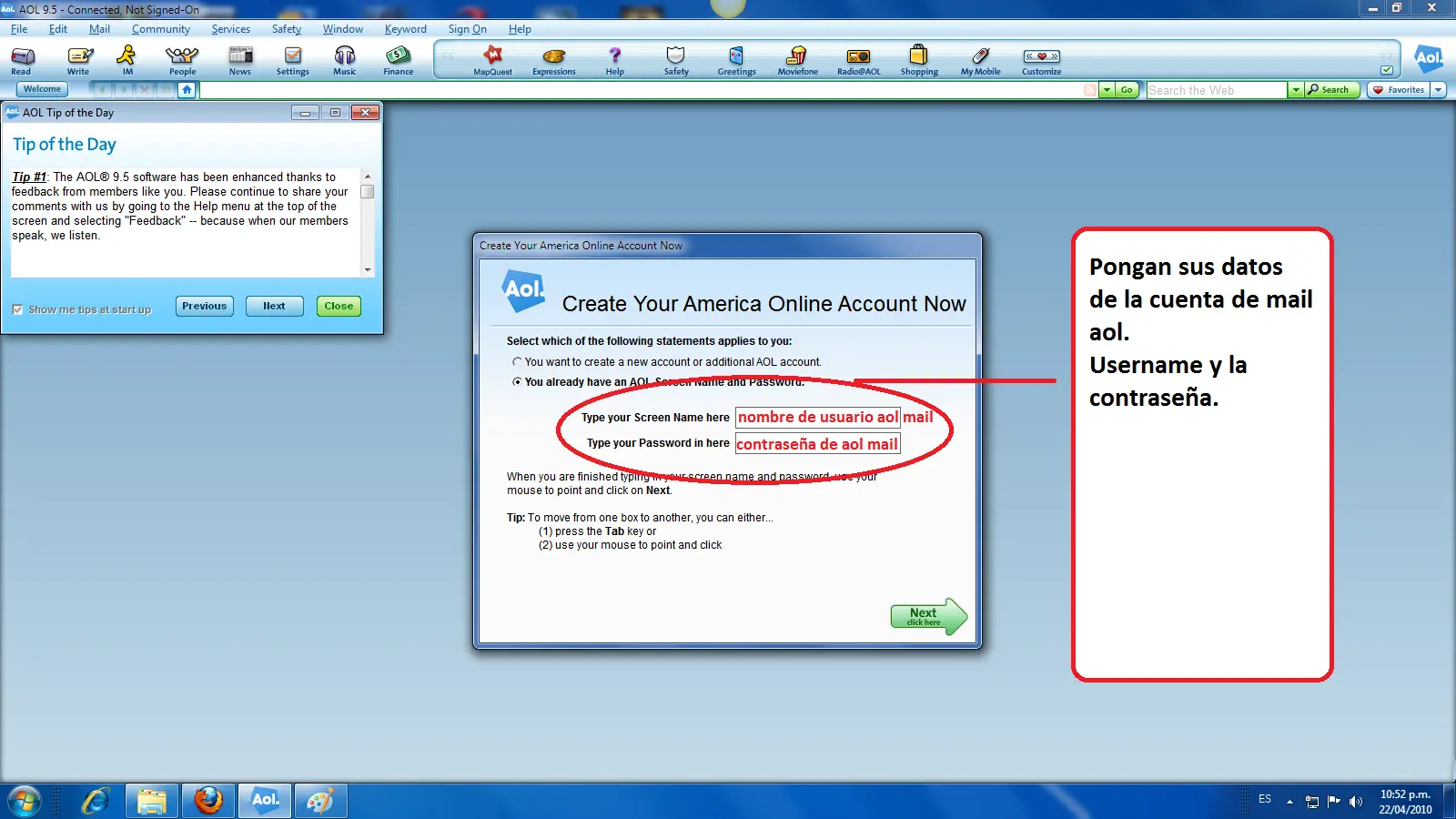Click the network tray icon
This screenshot has width=1456, height=819.
tap(1312, 802)
